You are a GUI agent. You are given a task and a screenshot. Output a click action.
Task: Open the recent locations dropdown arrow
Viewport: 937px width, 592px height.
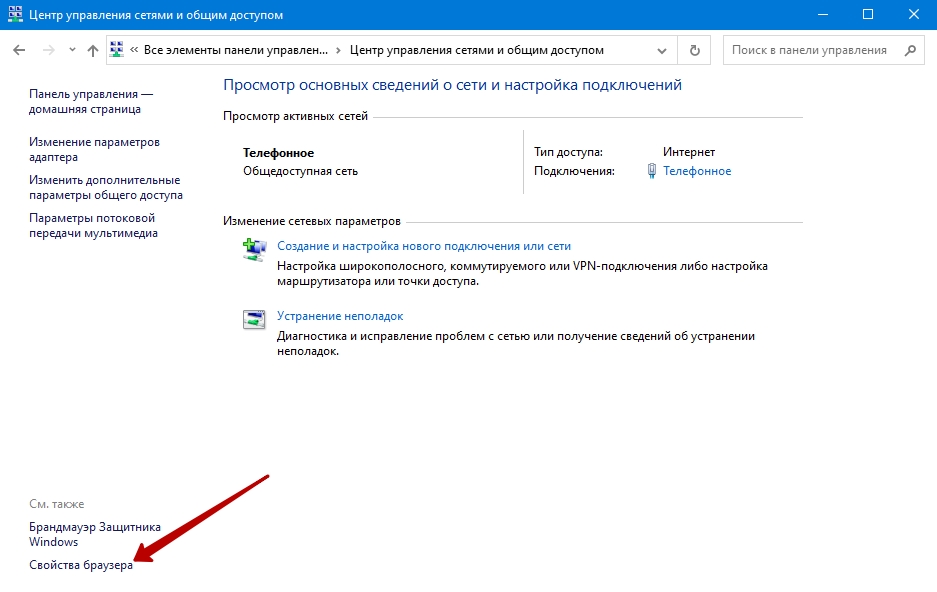(72, 50)
